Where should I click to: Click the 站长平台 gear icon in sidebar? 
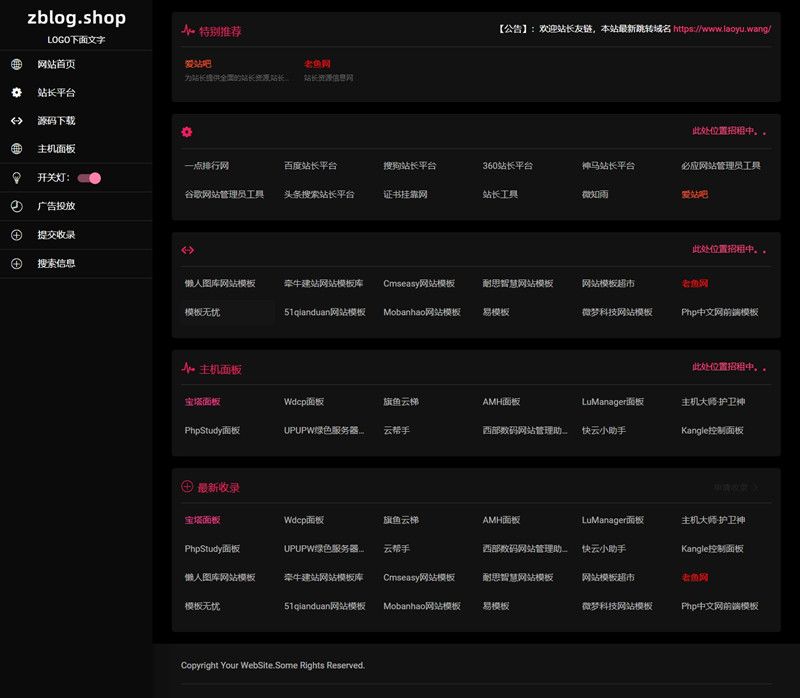pos(14,92)
